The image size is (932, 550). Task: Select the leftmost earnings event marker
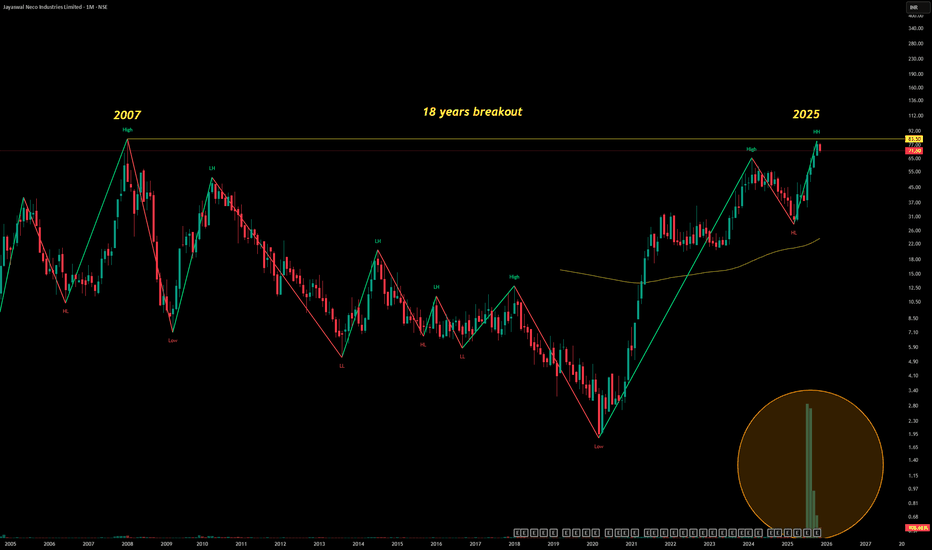(518, 531)
